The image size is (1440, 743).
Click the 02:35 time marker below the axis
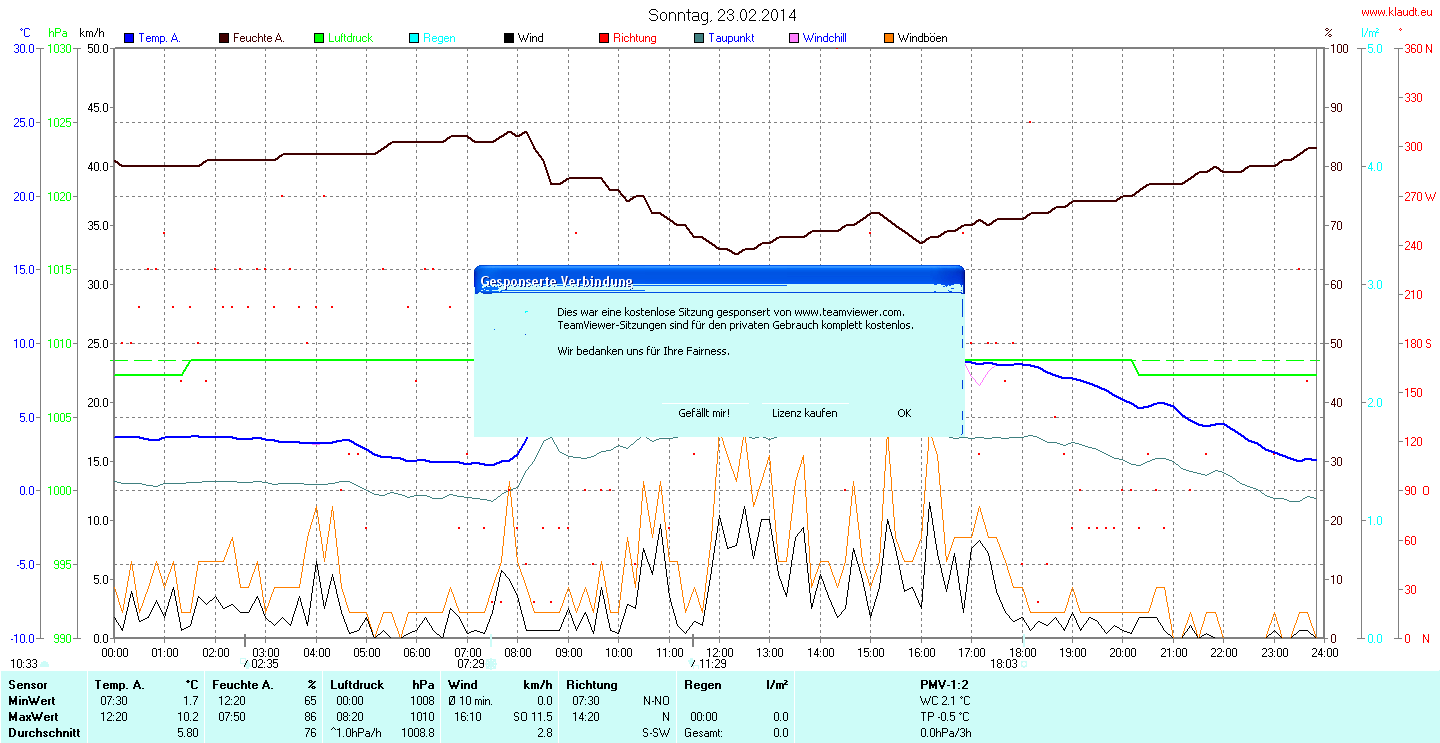point(264,663)
